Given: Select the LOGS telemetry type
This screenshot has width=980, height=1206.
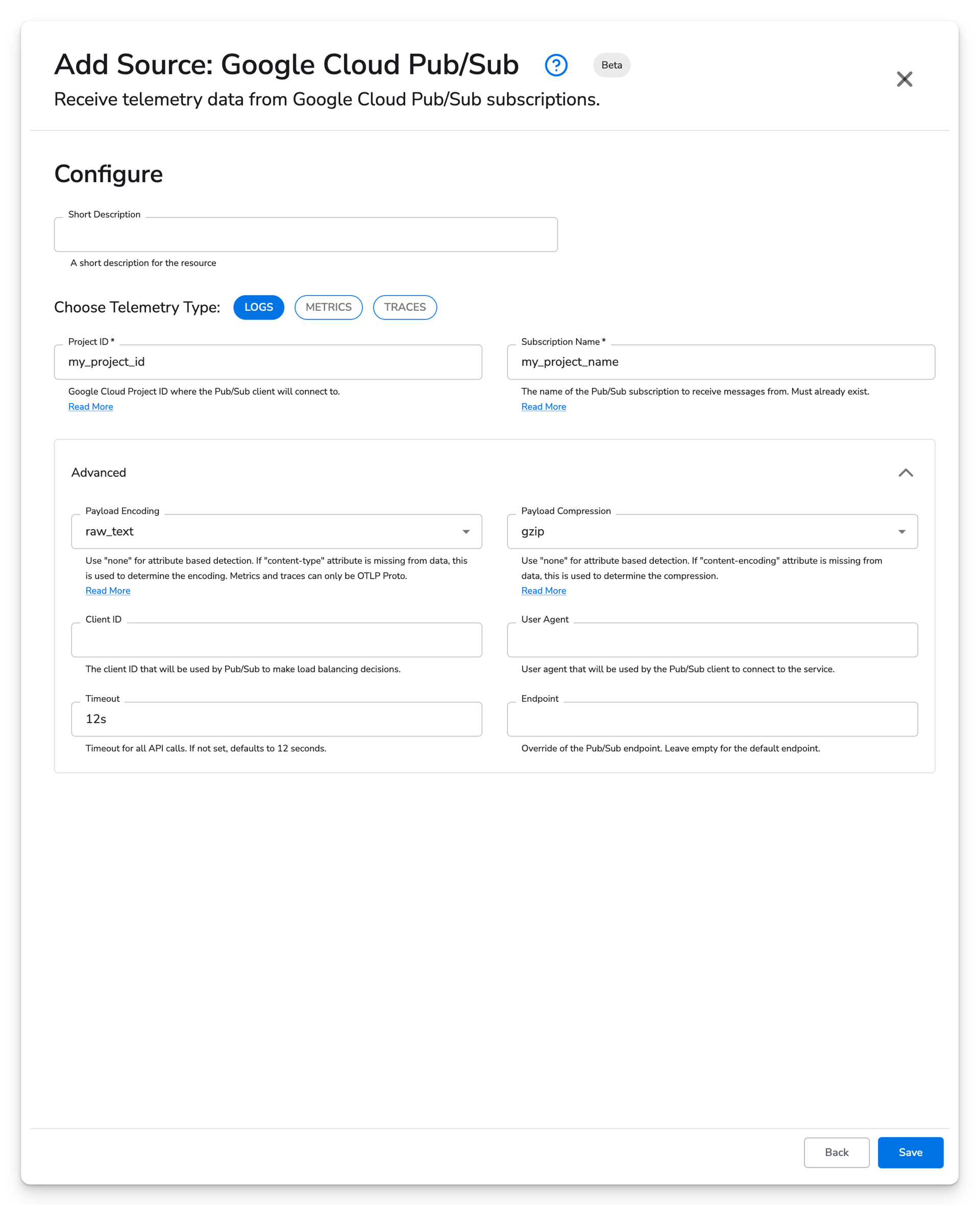Looking at the screenshot, I should pyautogui.click(x=259, y=307).
